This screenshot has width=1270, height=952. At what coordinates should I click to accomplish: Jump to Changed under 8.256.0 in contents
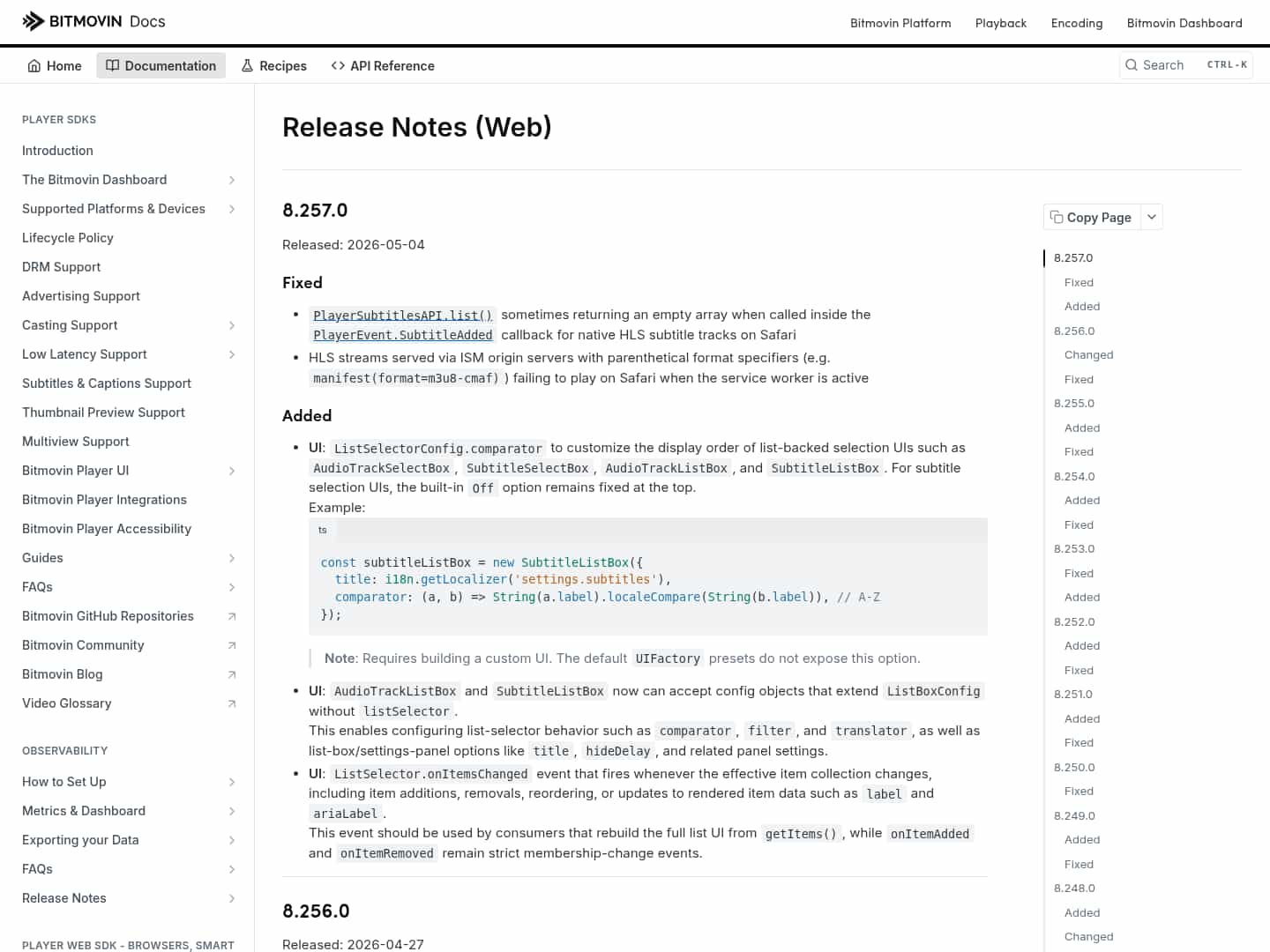[x=1089, y=355]
